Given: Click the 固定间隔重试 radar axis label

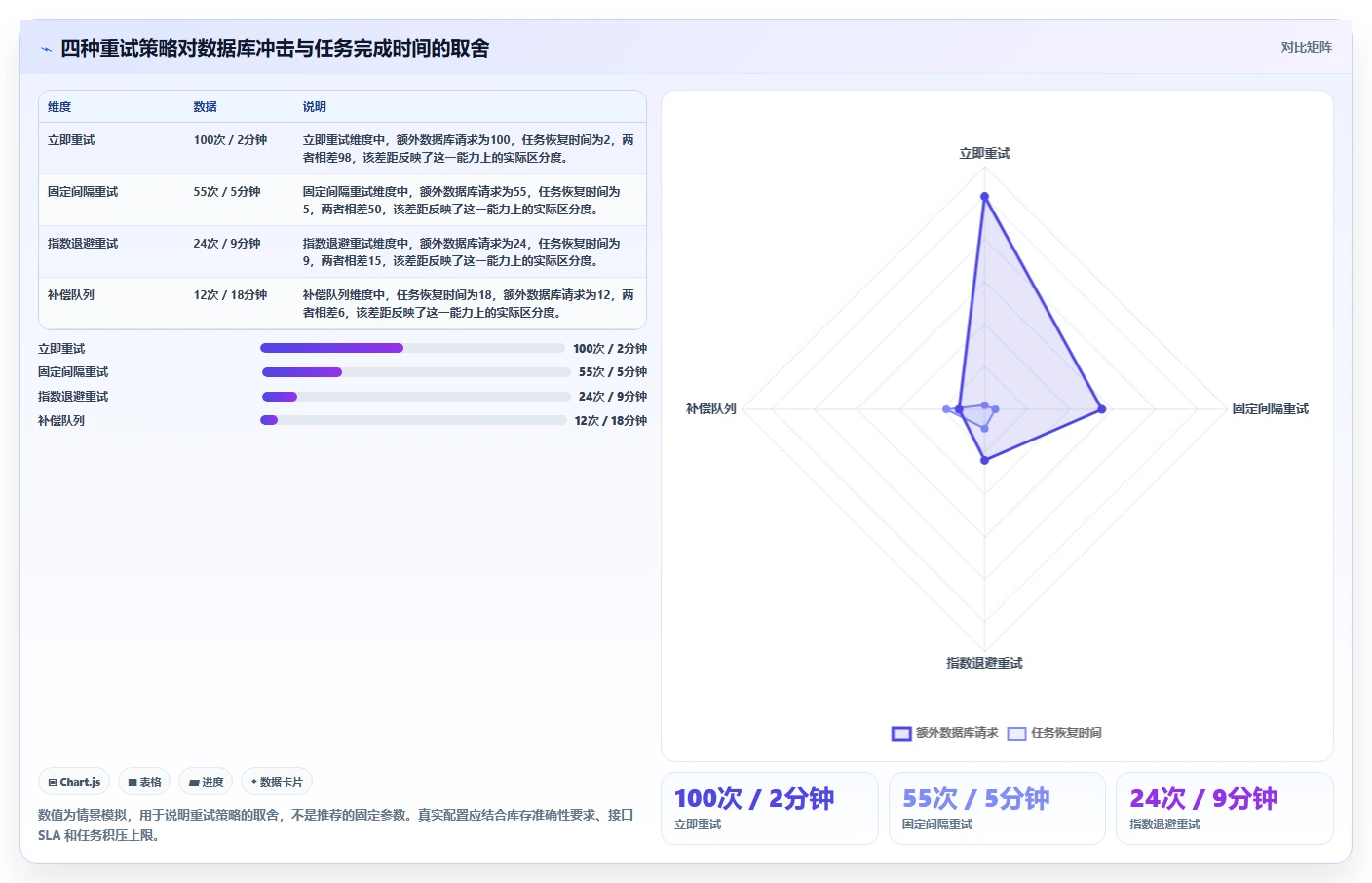Looking at the screenshot, I should point(1270,408).
